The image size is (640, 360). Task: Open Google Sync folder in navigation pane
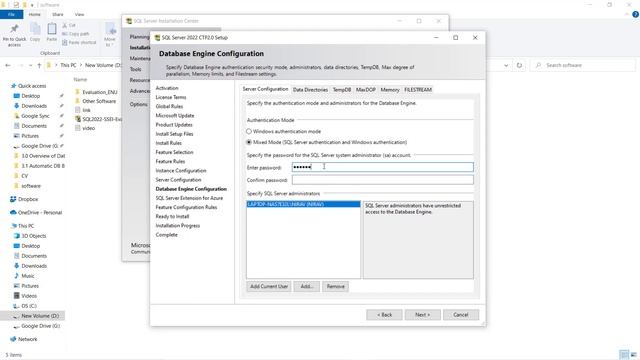coord(35,116)
